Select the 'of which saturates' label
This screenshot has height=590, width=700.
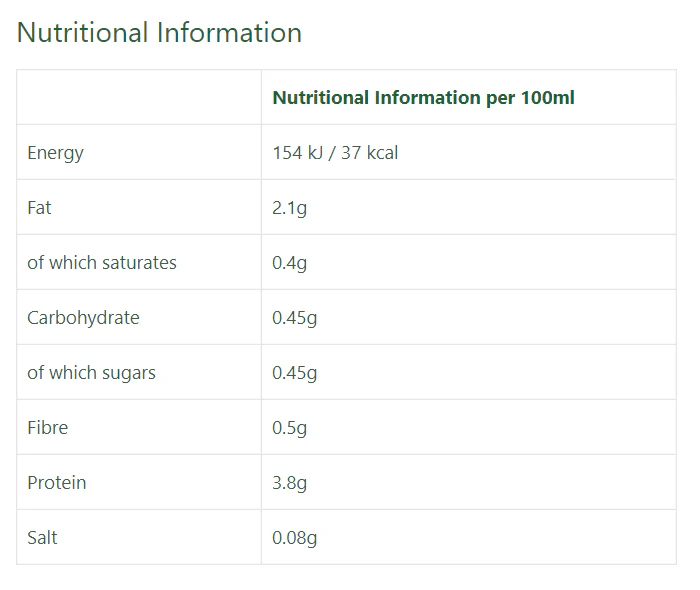[101, 263]
